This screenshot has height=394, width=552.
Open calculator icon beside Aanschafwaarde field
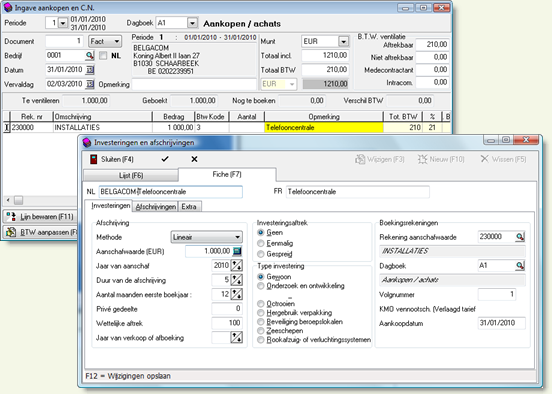237,251
